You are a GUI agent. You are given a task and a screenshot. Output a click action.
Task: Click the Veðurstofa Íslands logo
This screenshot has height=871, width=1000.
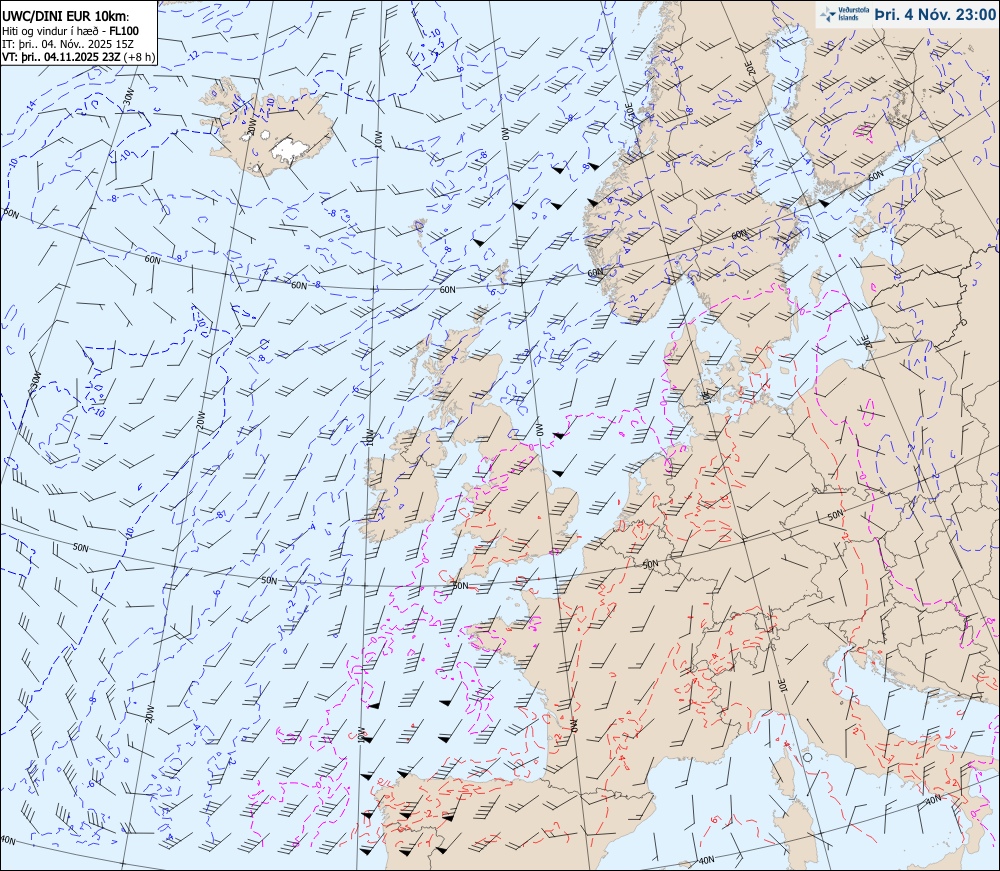click(844, 15)
